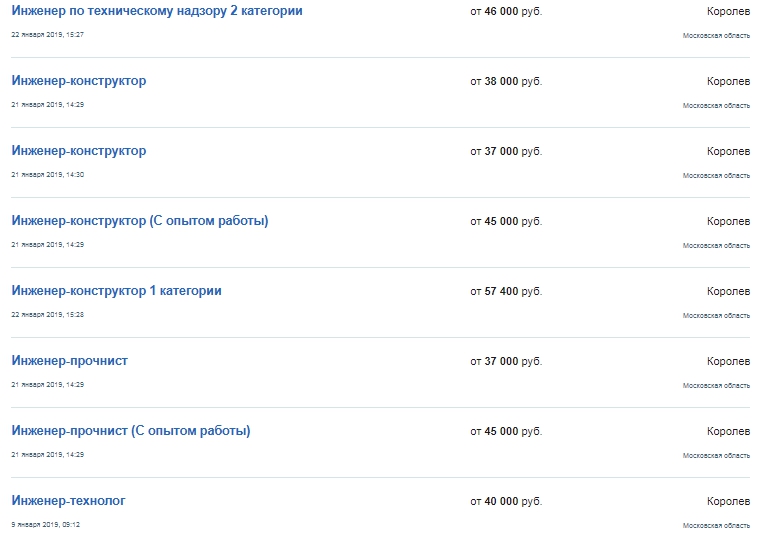
Task: Click Московская область under Инженер-конструктор 1 категории row
Action: point(716,315)
